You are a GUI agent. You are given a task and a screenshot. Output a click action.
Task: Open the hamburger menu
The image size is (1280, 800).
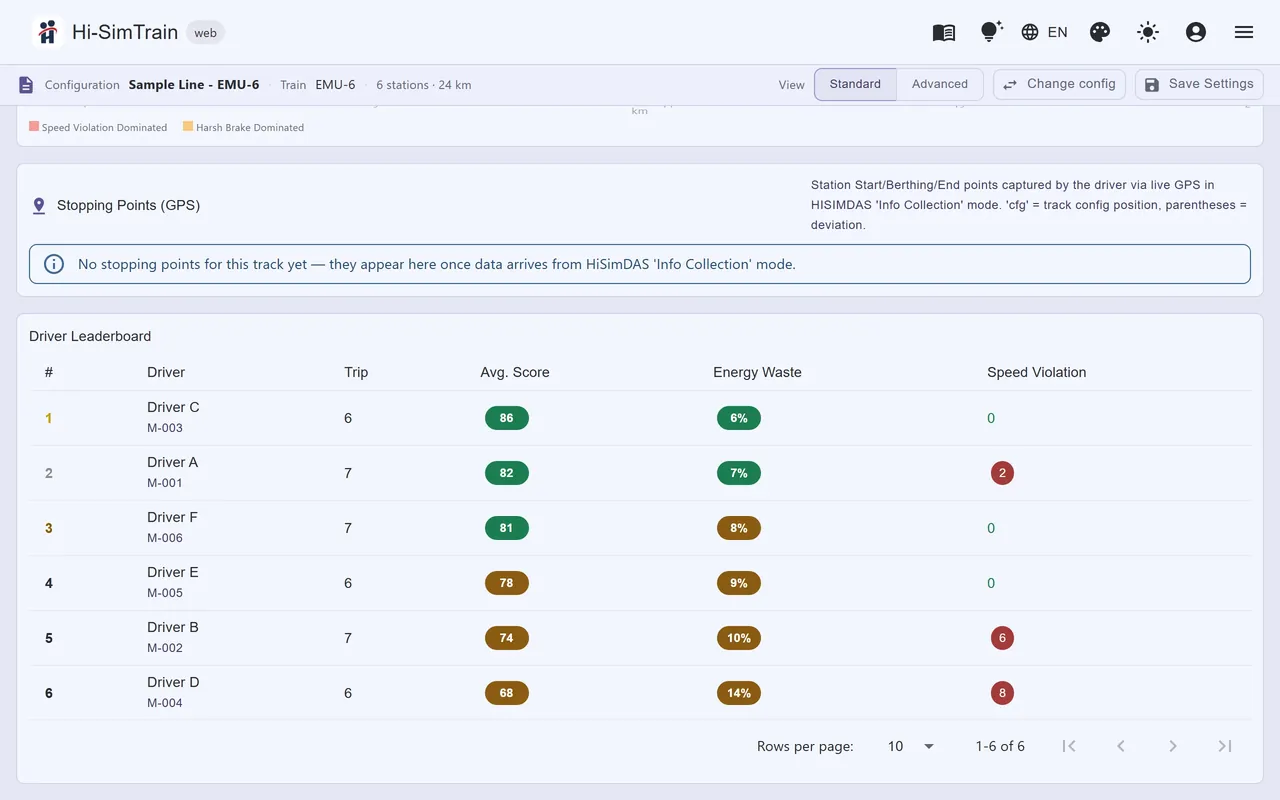tap(1244, 32)
